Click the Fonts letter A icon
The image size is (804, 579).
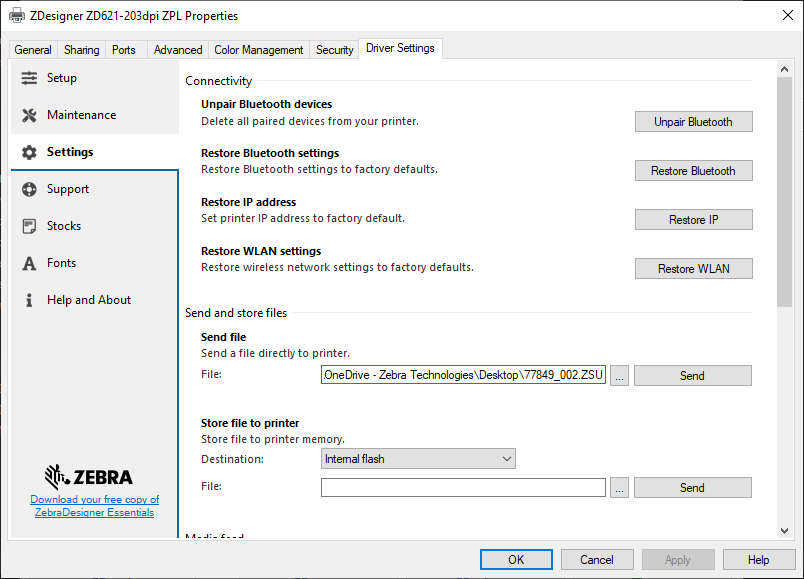coord(29,263)
